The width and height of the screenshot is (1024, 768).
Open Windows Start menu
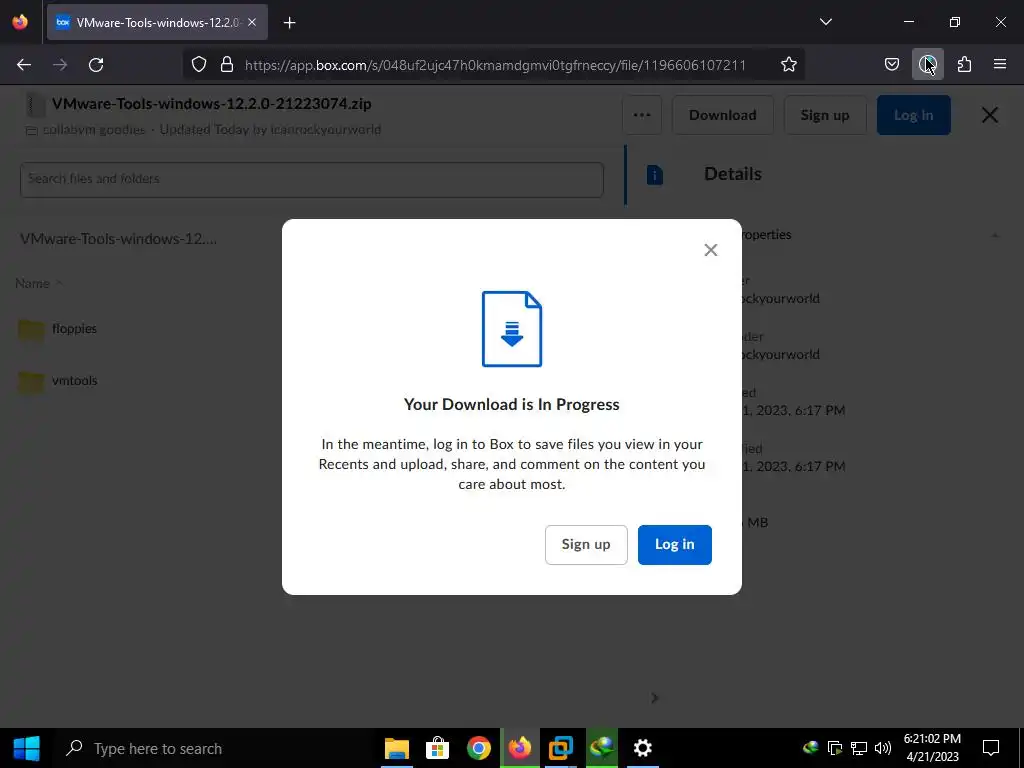(26, 748)
